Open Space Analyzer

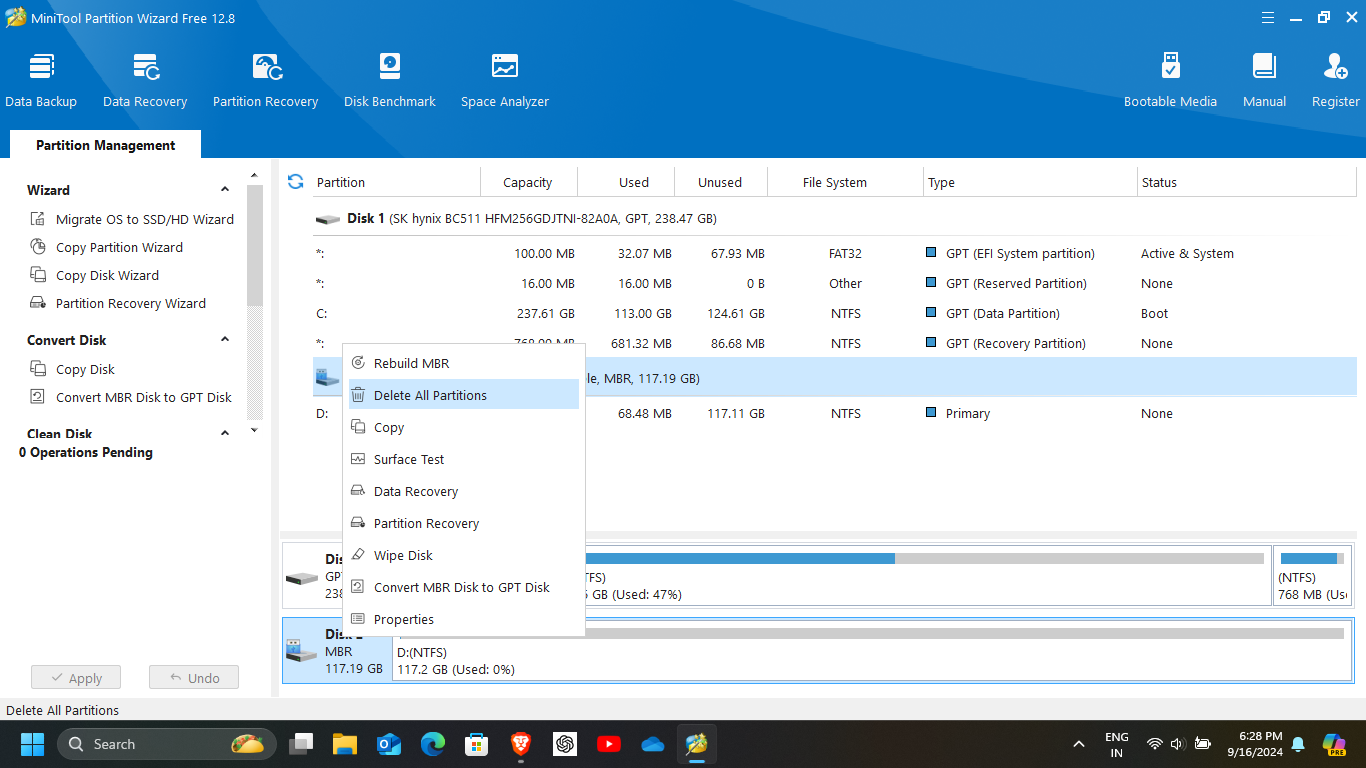505,80
